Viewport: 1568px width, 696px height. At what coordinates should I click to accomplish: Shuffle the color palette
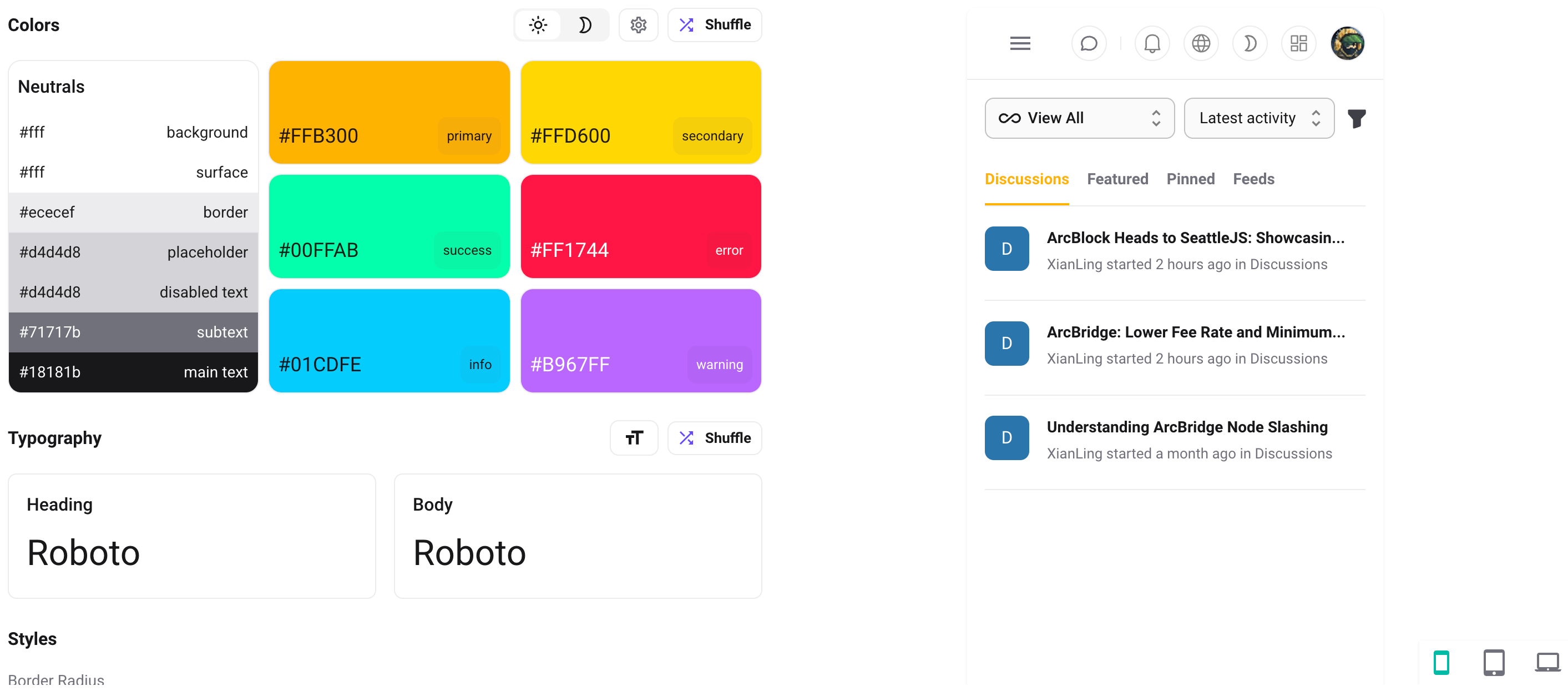[x=714, y=25]
